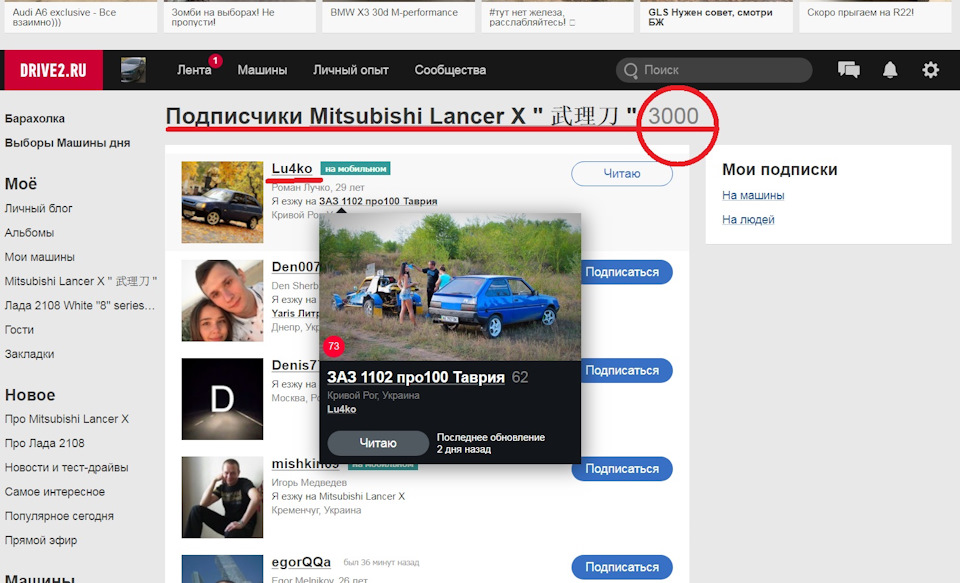Open GLS Нужен совет promo card
The width and height of the screenshot is (960, 583).
(716, 17)
